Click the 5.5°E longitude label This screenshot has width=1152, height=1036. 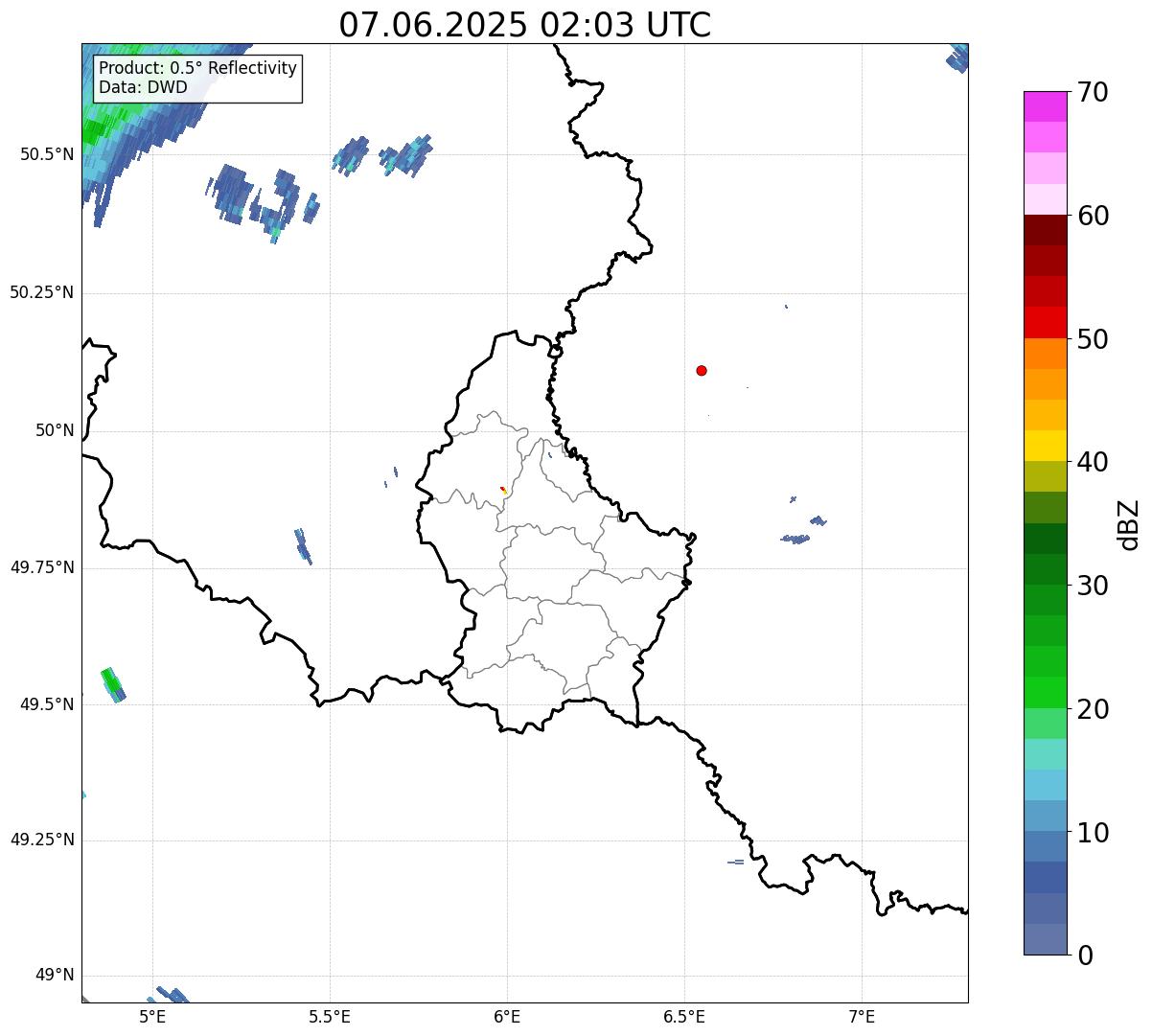click(x=330, y=1017)
